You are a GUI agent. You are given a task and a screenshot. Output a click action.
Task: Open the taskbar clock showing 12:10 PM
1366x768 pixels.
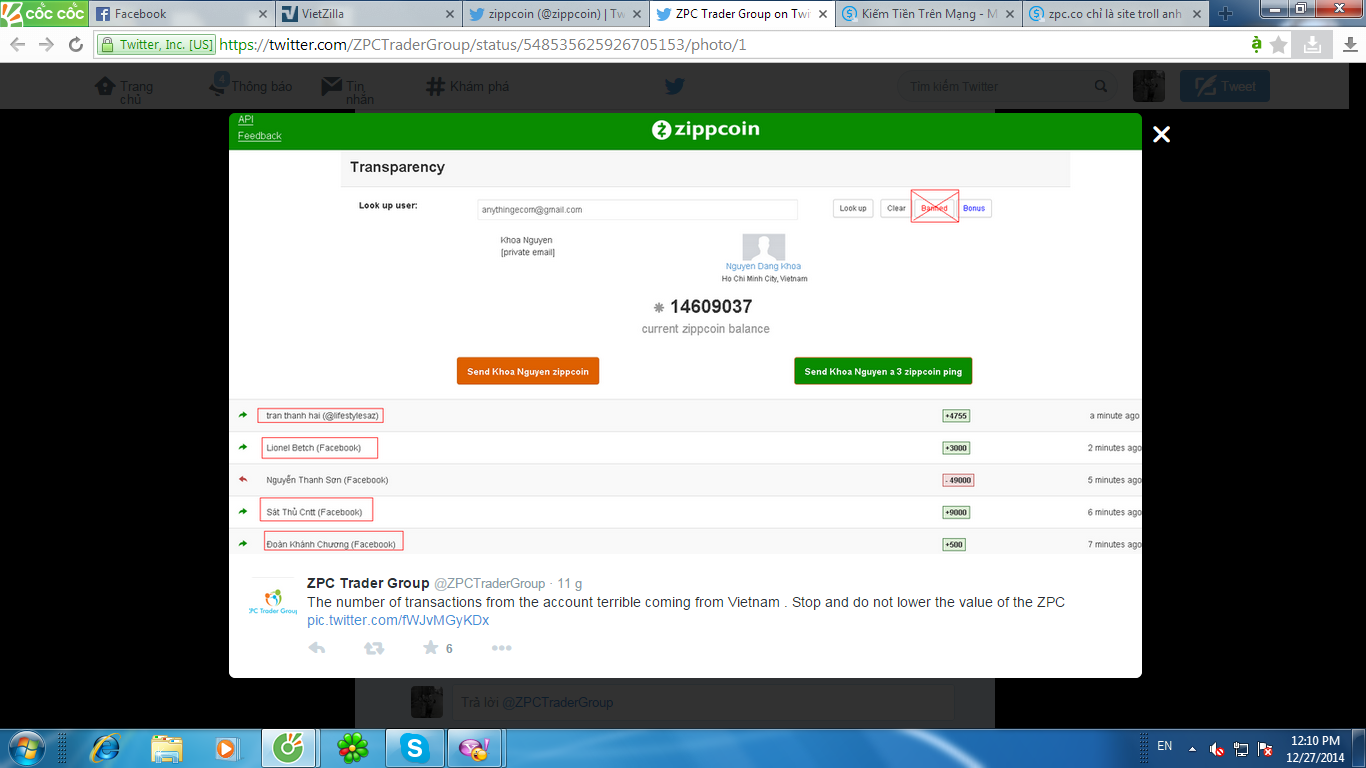click(x=1316, y=748)
